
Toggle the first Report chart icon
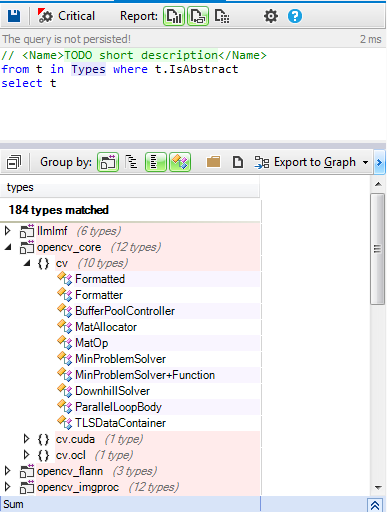coord(174,16)
